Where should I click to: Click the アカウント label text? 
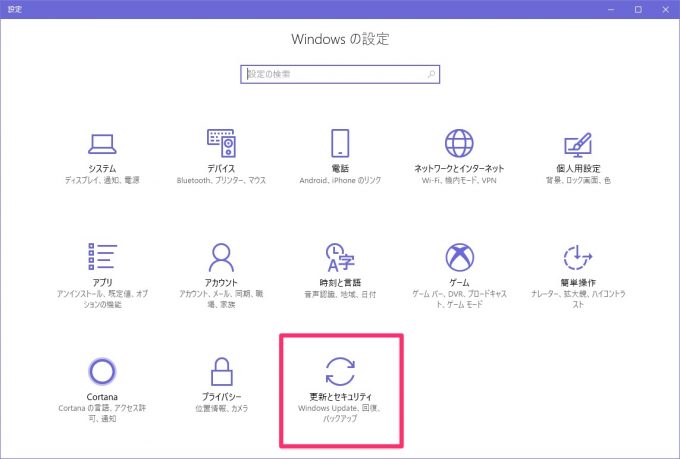tap(221, 282)
